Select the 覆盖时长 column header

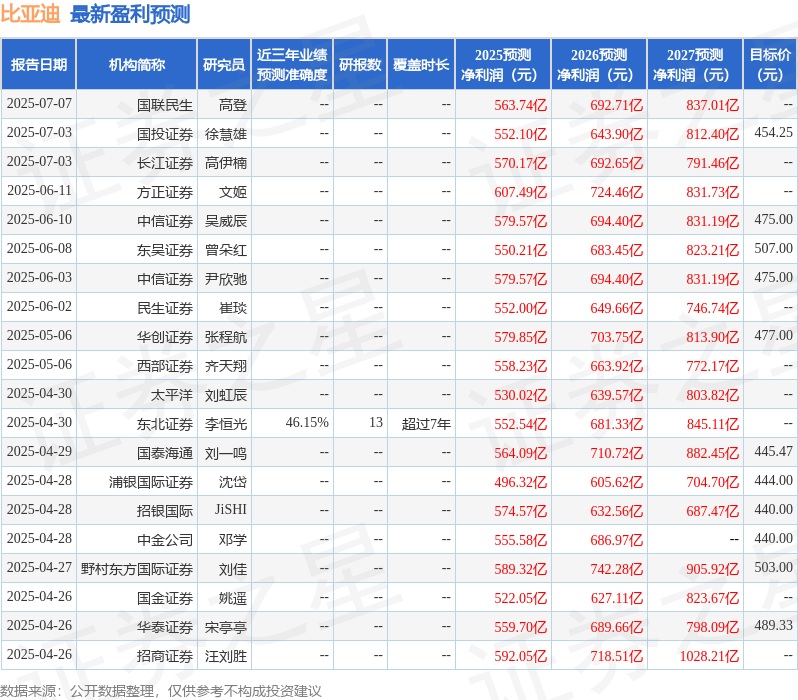[x=421, y=65]
